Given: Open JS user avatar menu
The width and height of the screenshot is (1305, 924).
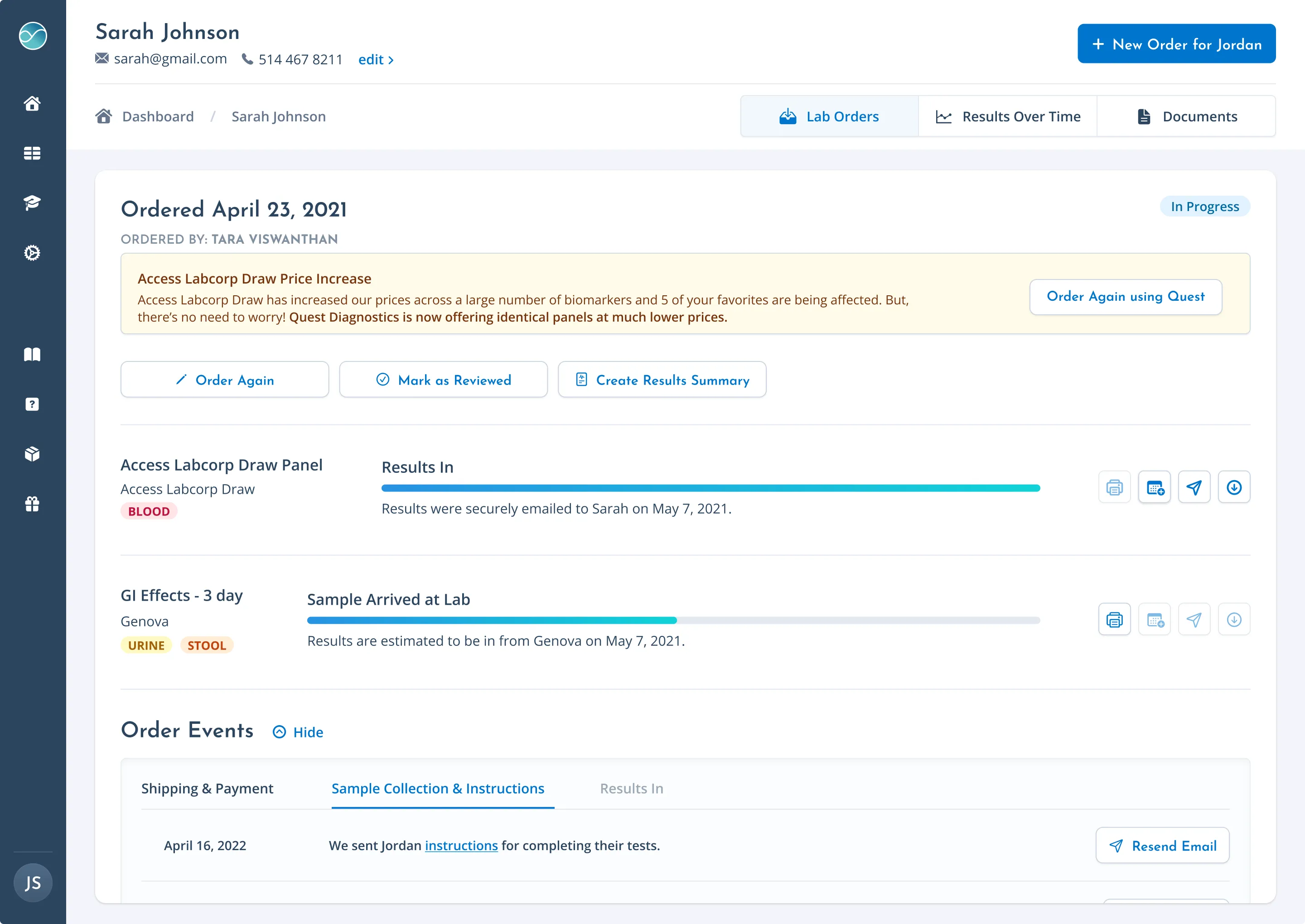Looking at the screenshot, I should [x=33, y=882].
